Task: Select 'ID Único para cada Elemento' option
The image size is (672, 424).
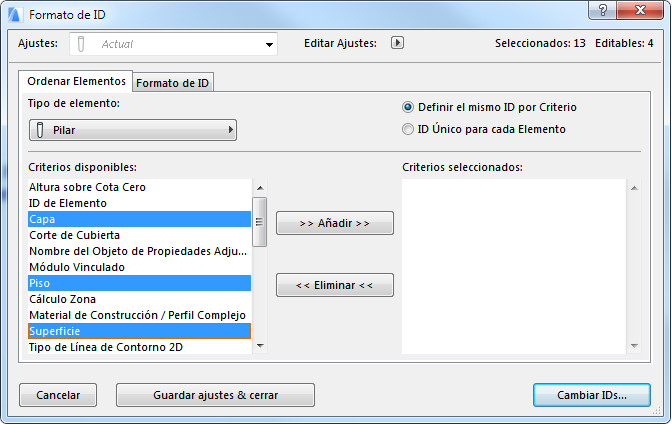Action: pos(407,129)
